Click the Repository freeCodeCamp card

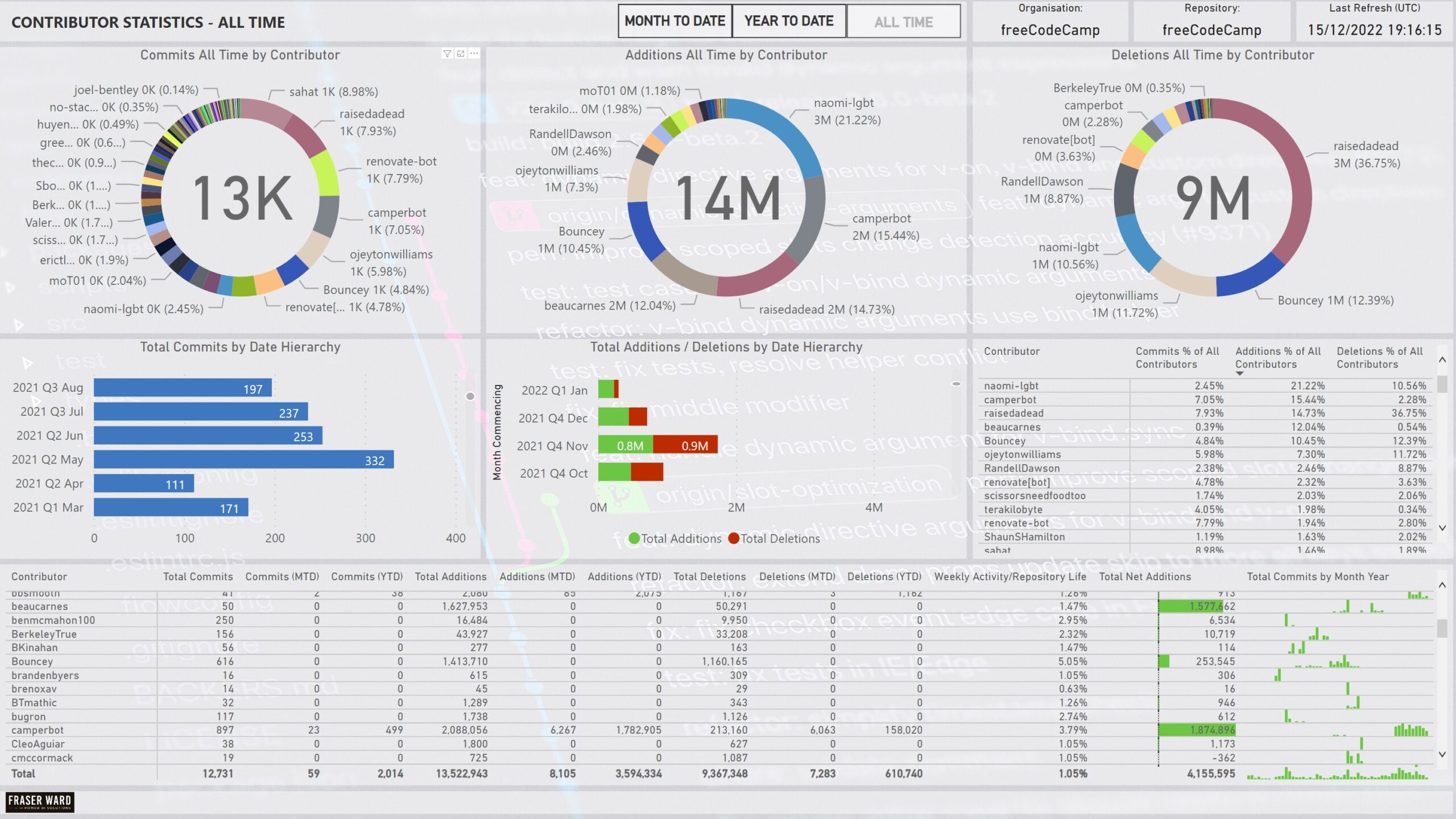[1211, 21]
